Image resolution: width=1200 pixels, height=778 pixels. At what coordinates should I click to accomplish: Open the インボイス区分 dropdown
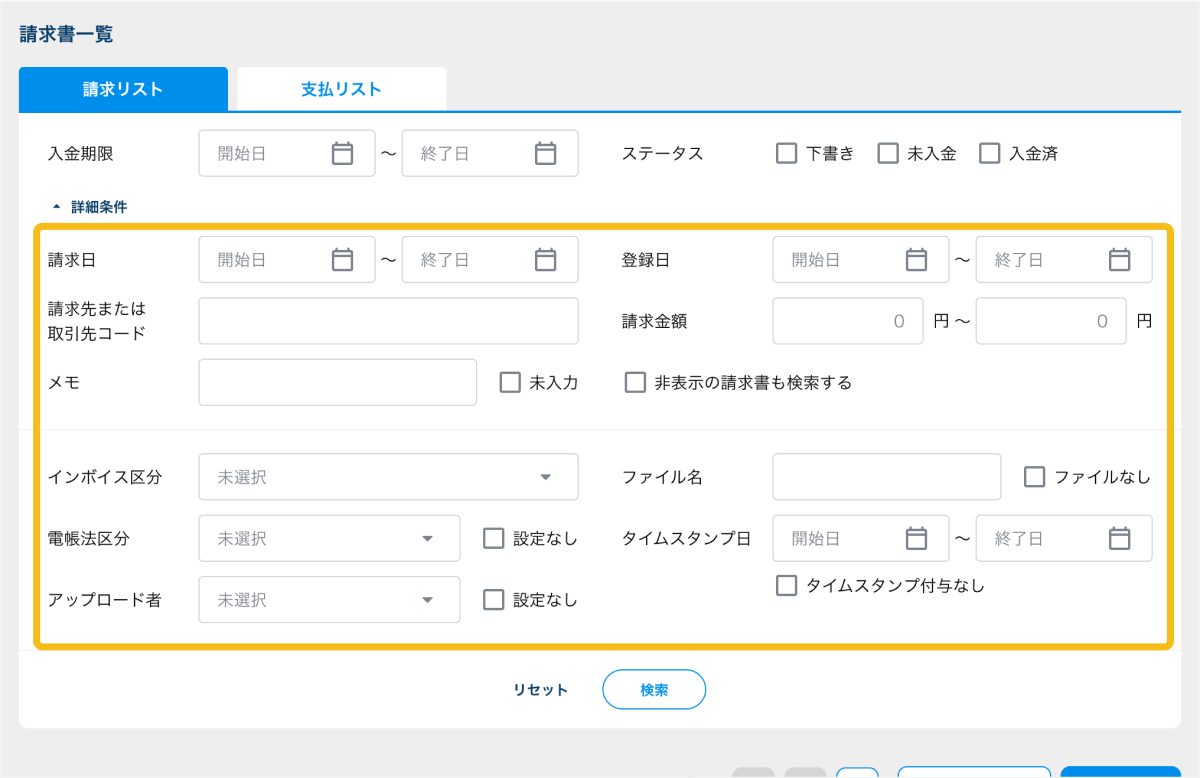(388, 477)
